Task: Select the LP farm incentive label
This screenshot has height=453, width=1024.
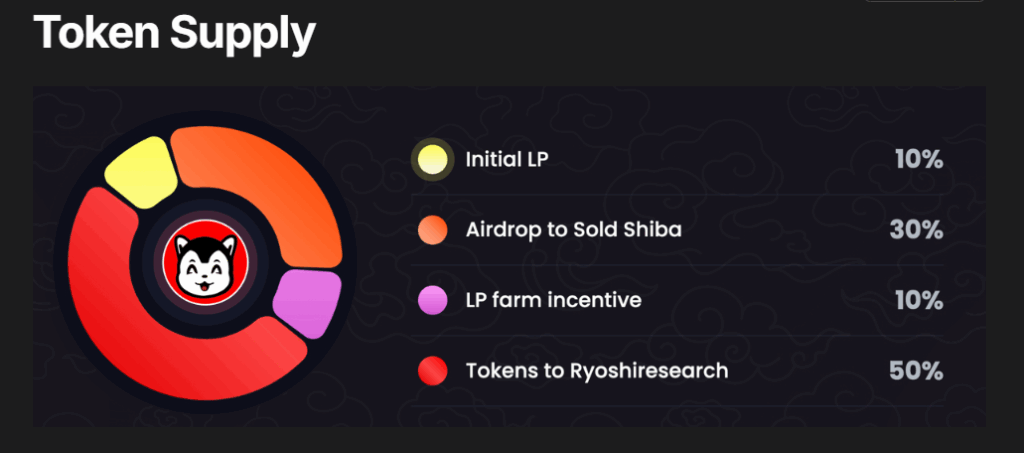Action: point(553,300)
